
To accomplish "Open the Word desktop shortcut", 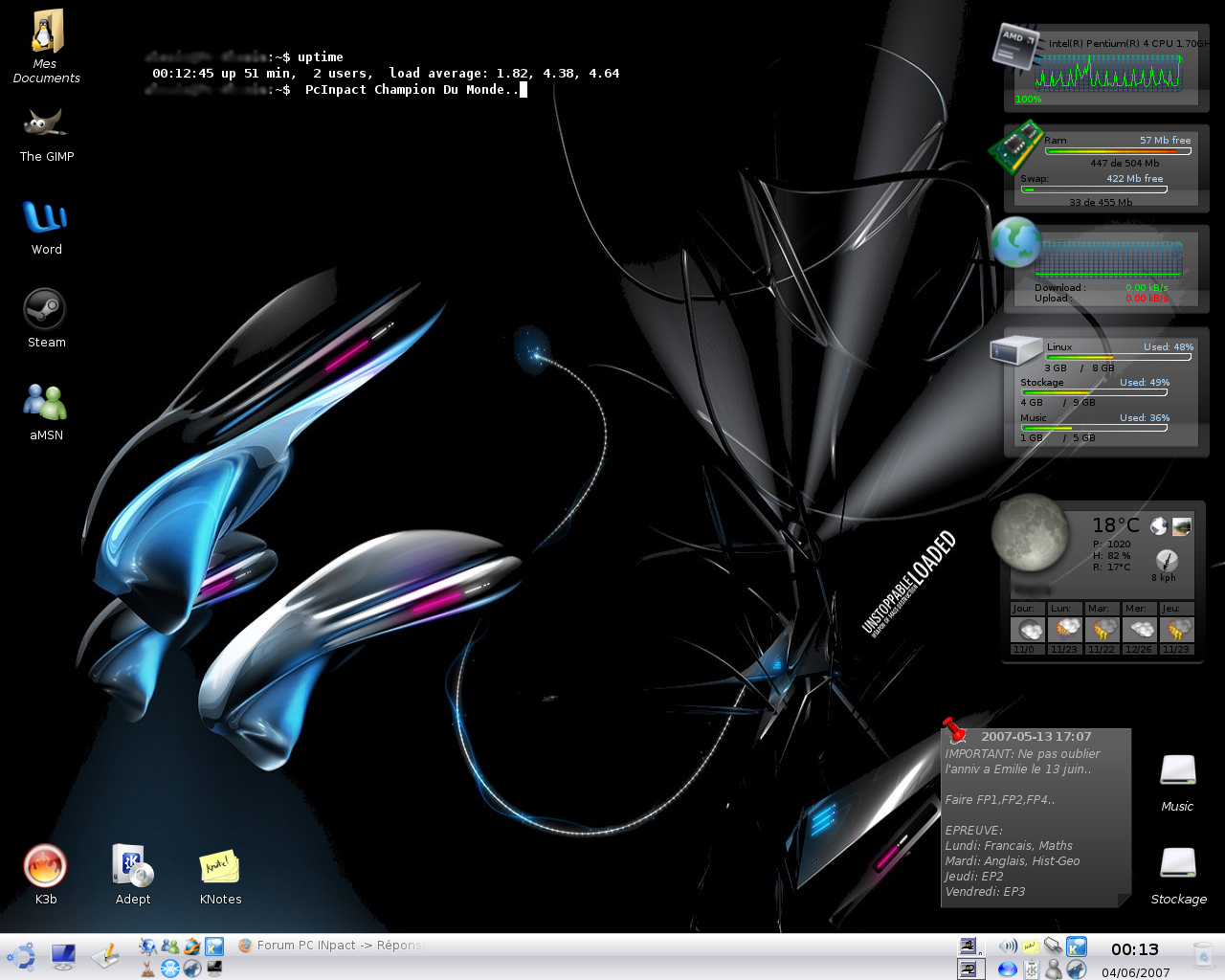I will click(x=45, y=217).
